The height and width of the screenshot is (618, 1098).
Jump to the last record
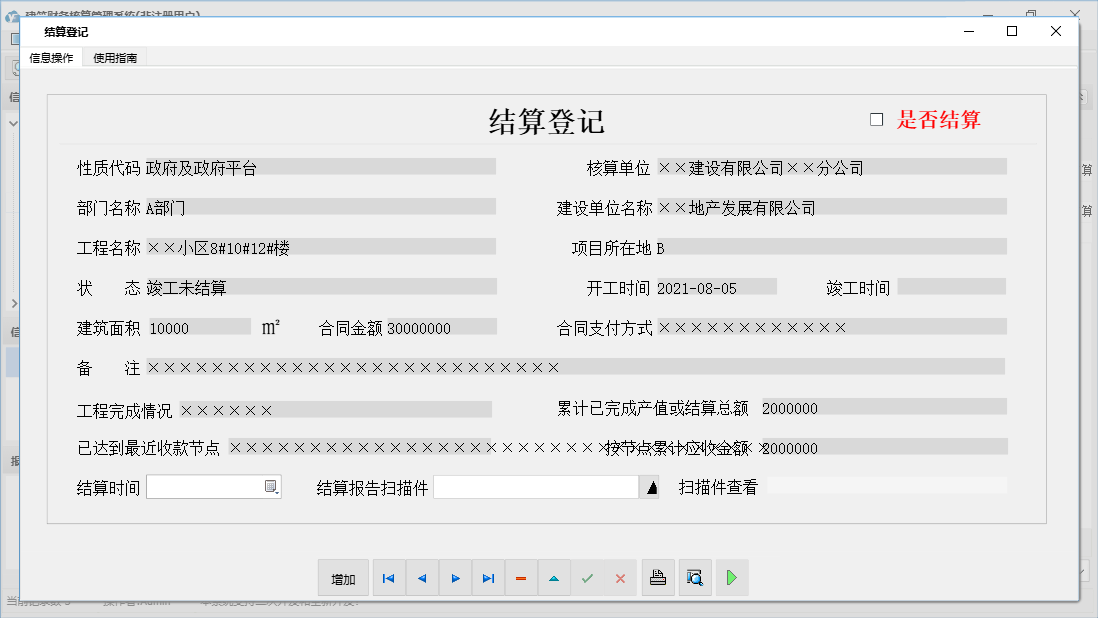pos(488,578)
